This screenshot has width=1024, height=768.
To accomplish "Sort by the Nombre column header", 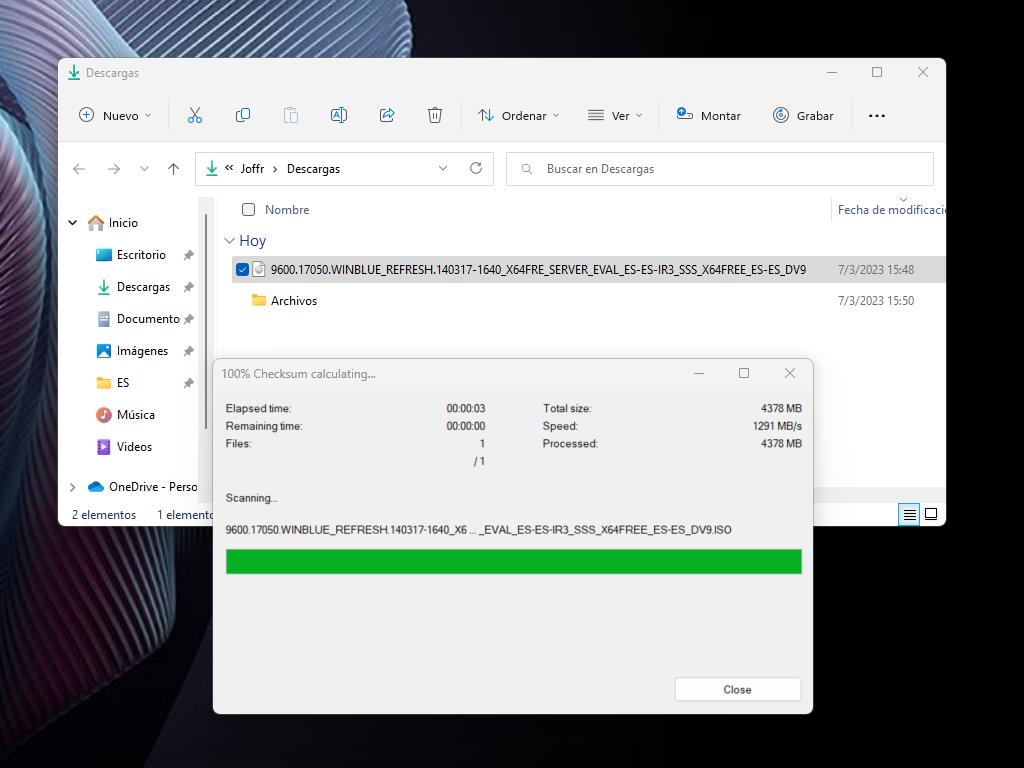I will (287, 210).
